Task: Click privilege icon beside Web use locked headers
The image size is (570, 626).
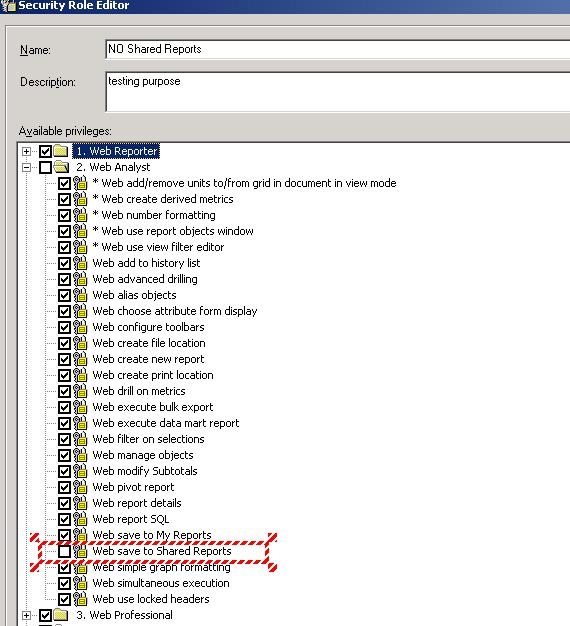Action: click(80, 599)
